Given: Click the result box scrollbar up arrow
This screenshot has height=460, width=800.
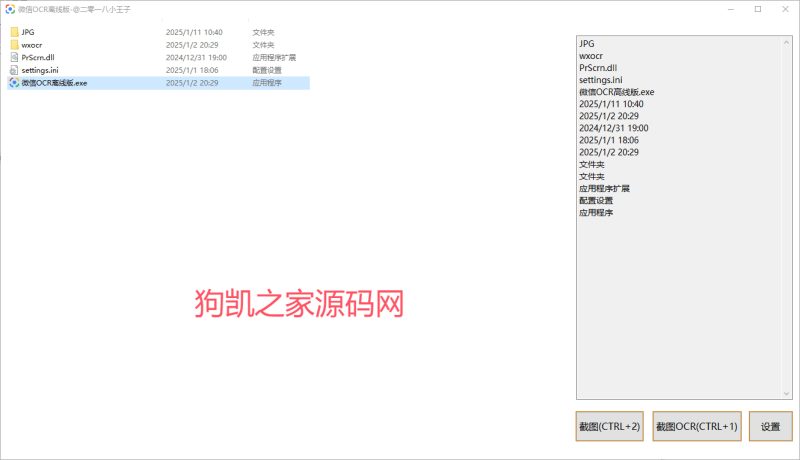Looking at the screenshot, I should coord(786,43).
